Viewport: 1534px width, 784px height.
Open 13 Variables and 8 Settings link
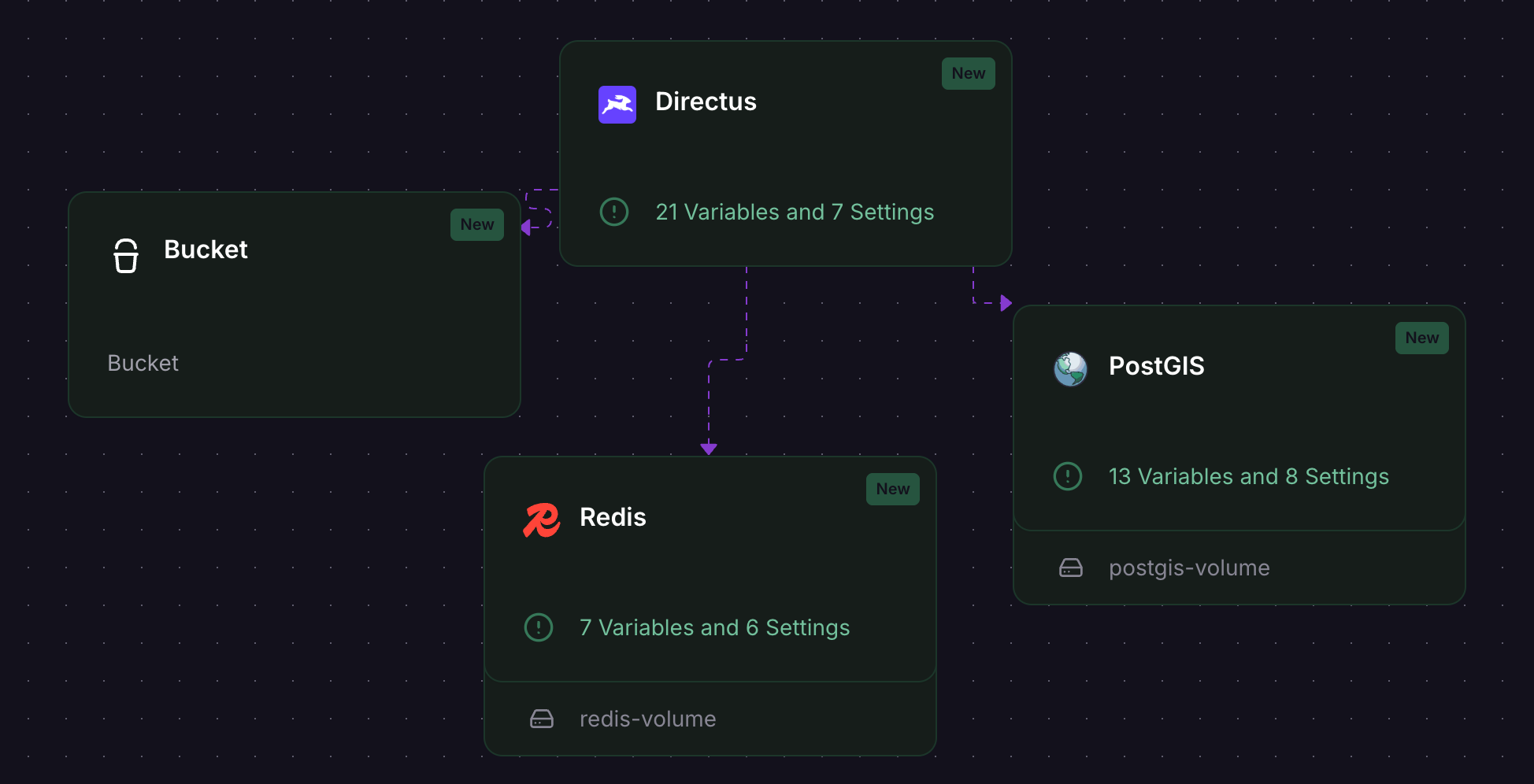1249,476
